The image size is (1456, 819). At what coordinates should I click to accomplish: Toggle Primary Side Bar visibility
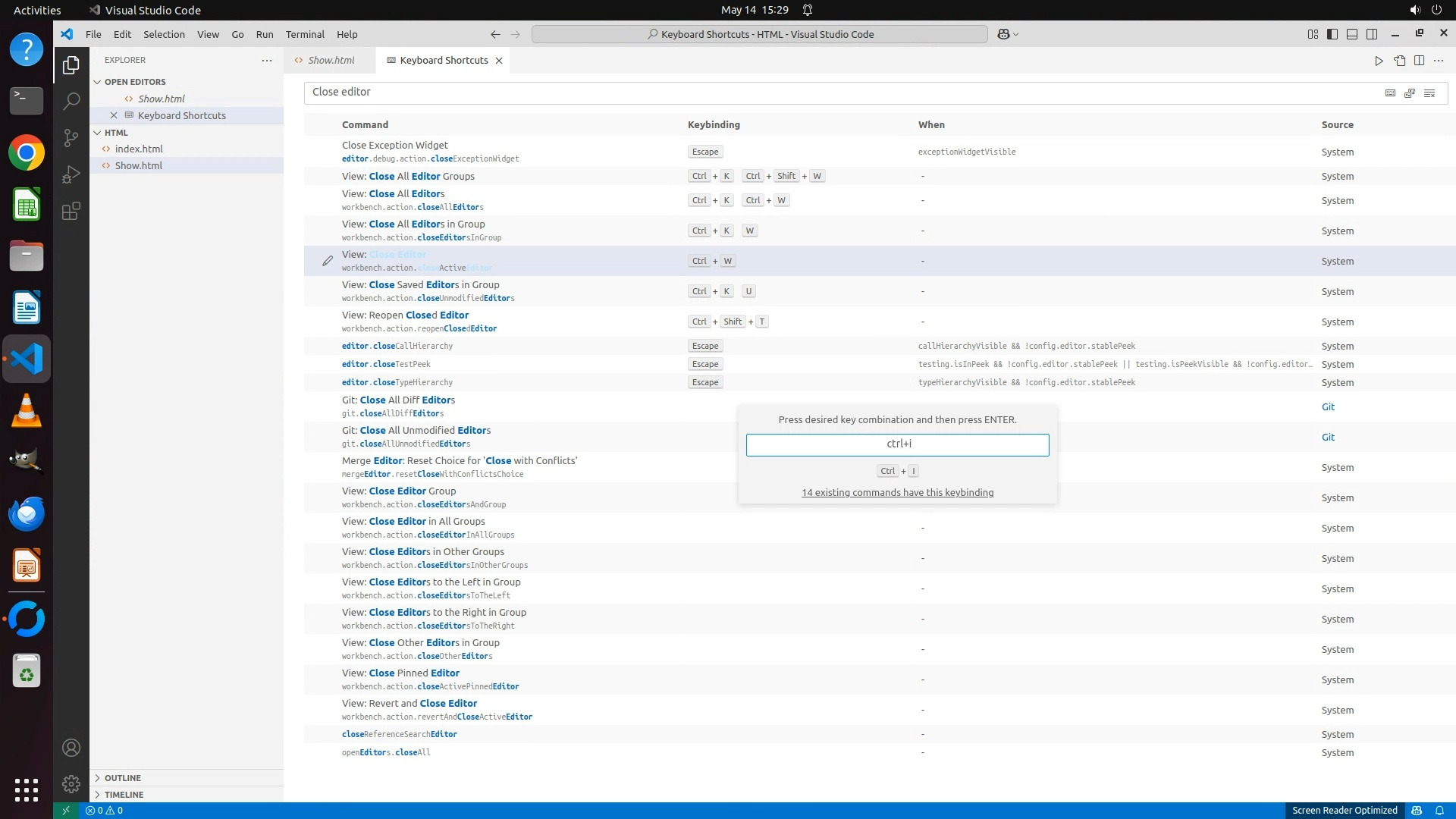click(x=1332, y=34)
